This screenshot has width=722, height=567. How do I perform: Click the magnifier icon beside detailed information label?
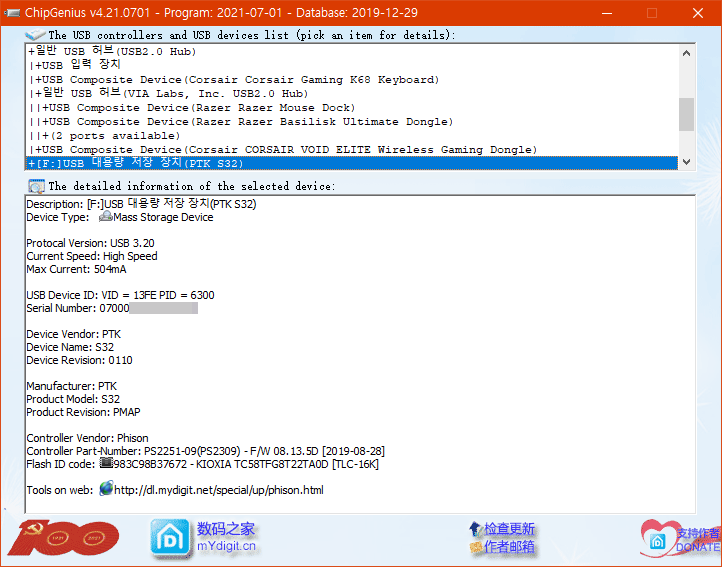pyautogui.click(x=36, y=186)
